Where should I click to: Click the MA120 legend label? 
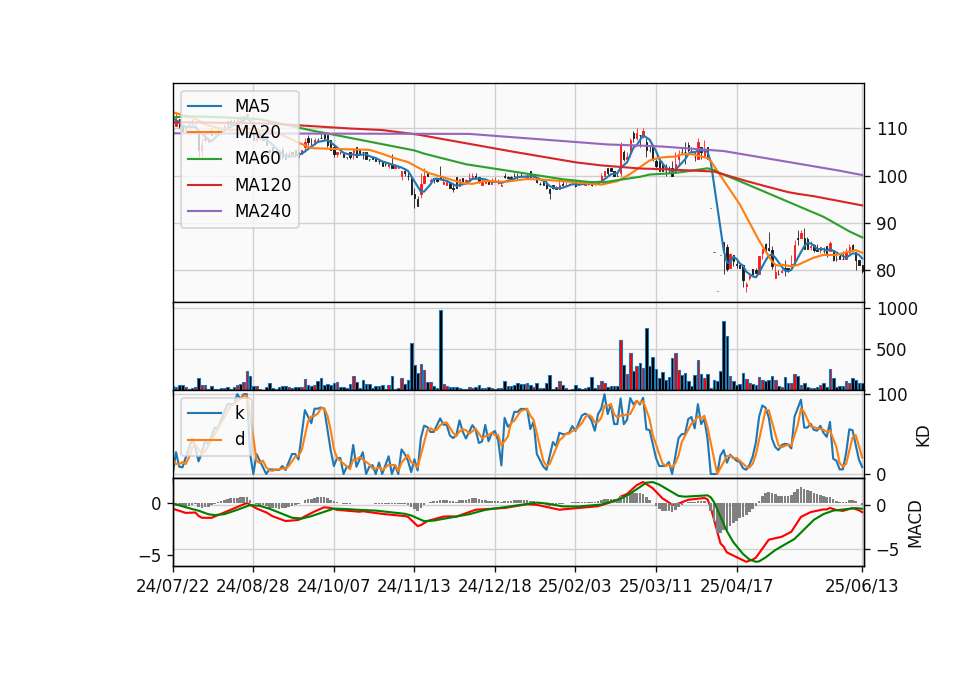263,185
